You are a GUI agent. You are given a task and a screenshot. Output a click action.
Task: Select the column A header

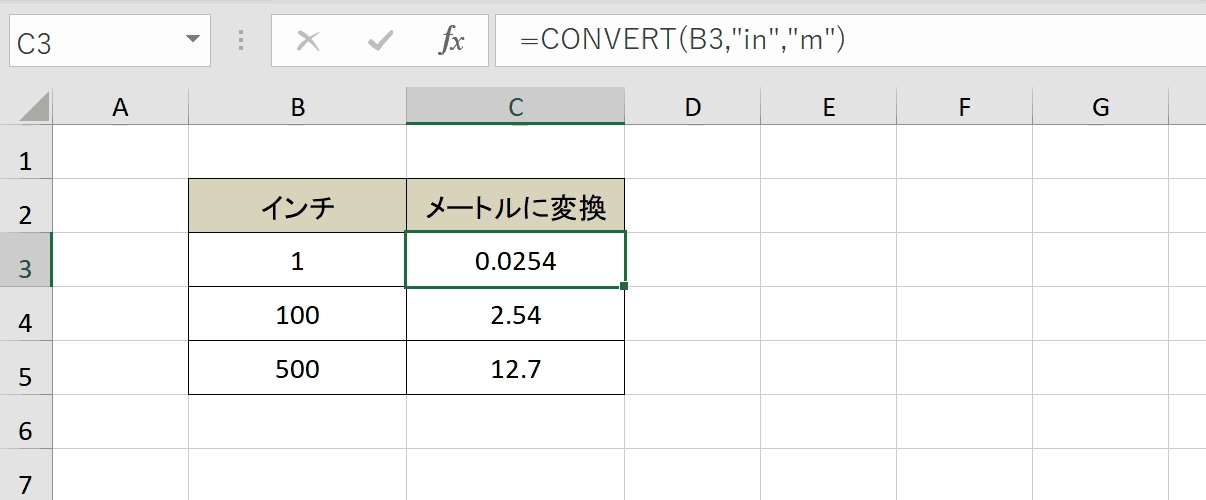click(x=121, y=107)
